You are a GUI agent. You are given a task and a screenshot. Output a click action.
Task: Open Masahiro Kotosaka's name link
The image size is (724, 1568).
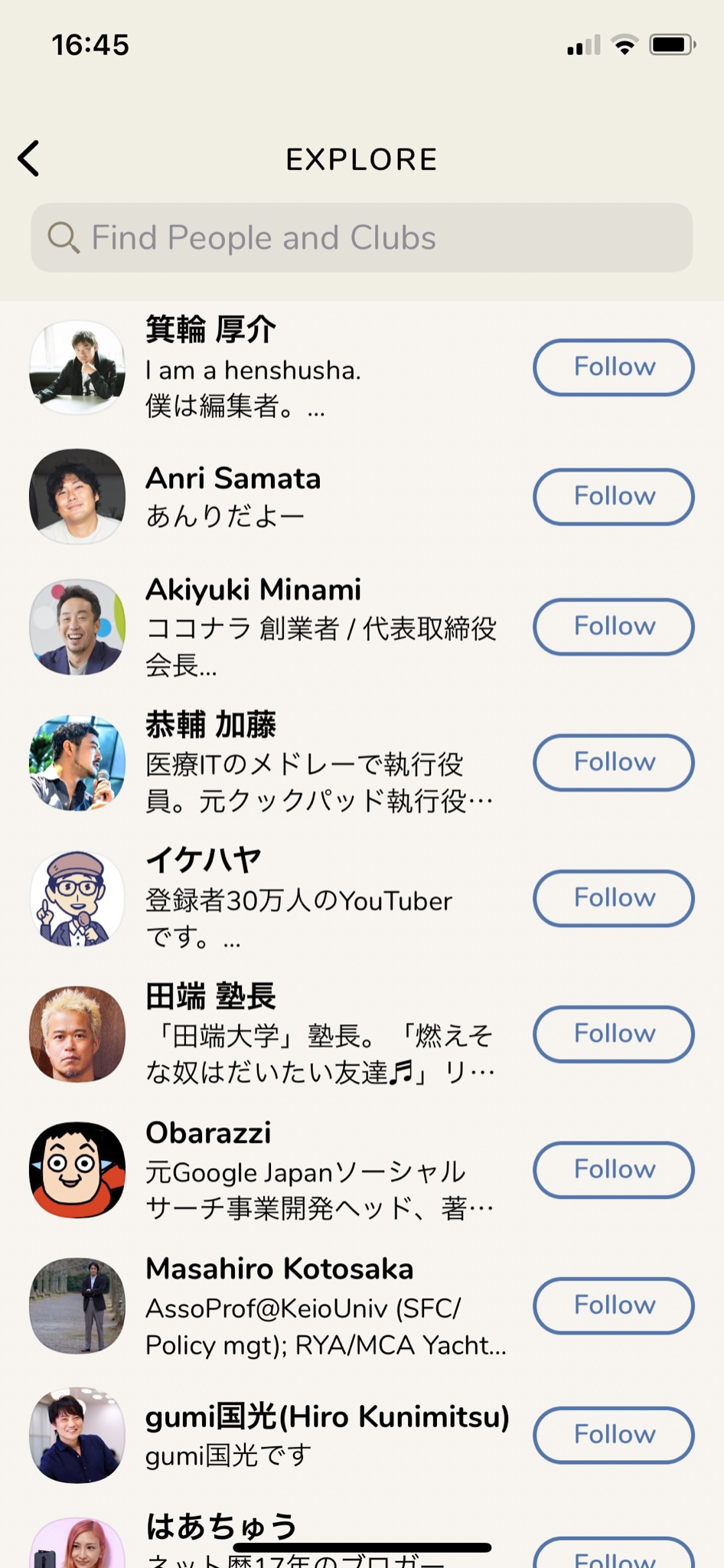(x=279, y=1269)
